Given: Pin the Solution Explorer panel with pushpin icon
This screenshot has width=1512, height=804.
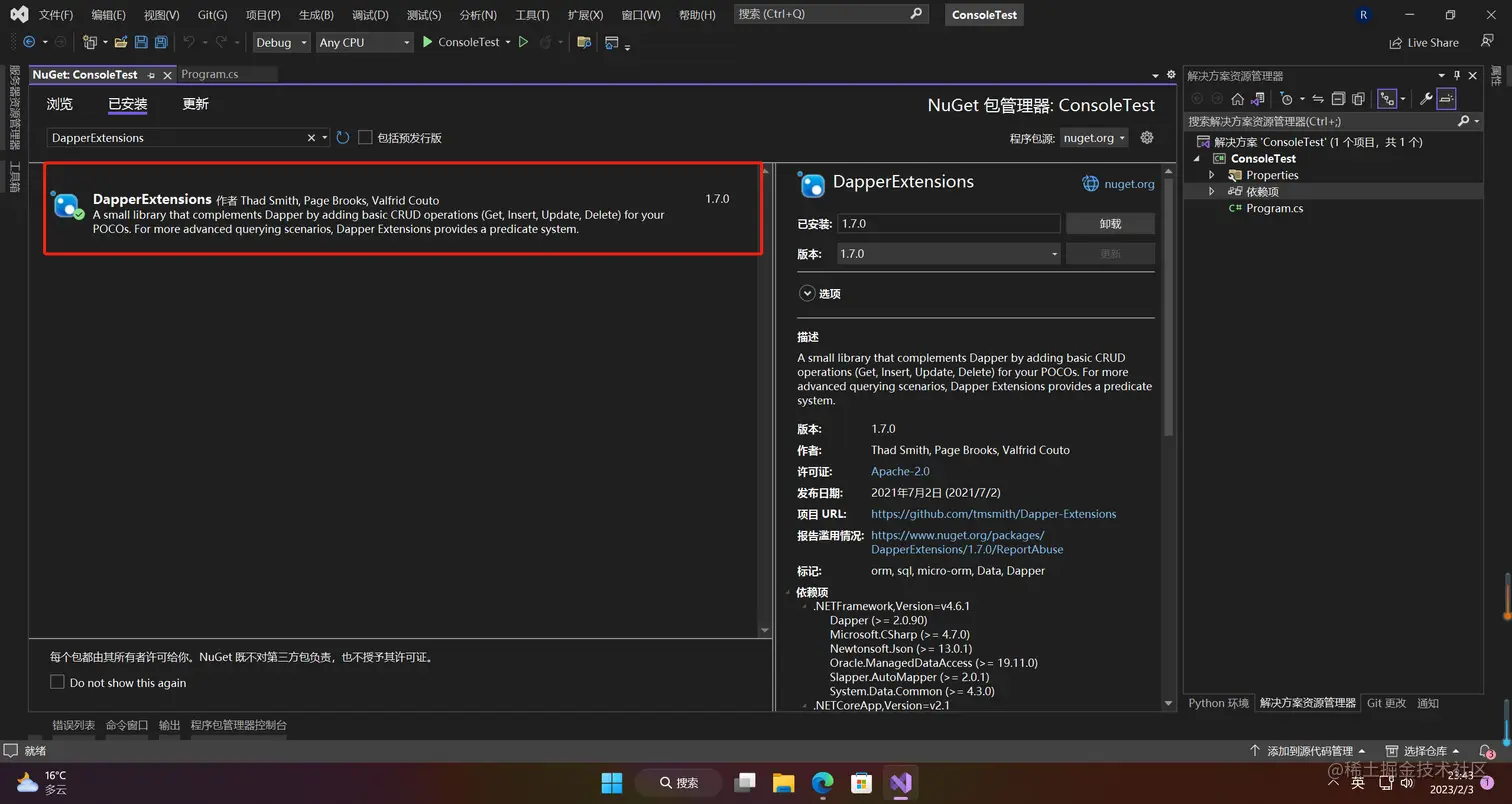Looking at the screenshot, I should pos(1457,75).
